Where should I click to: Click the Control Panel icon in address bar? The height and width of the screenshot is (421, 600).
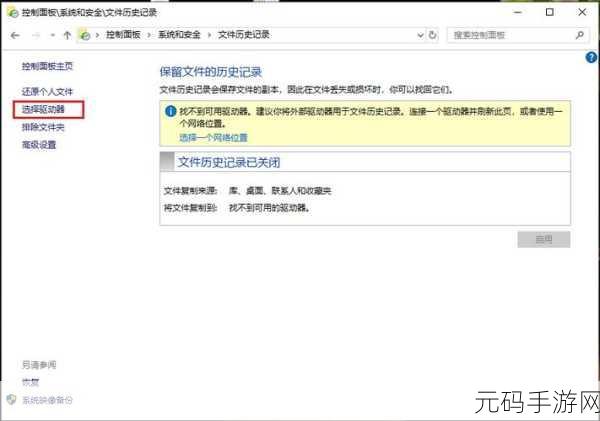point(85,35)
